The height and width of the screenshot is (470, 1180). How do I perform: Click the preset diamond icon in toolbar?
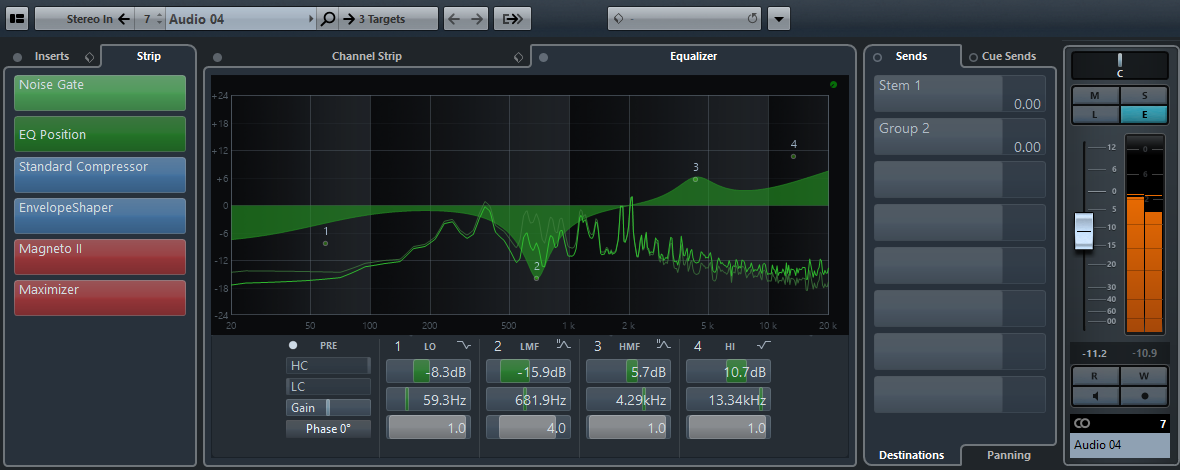click(618, 19)
